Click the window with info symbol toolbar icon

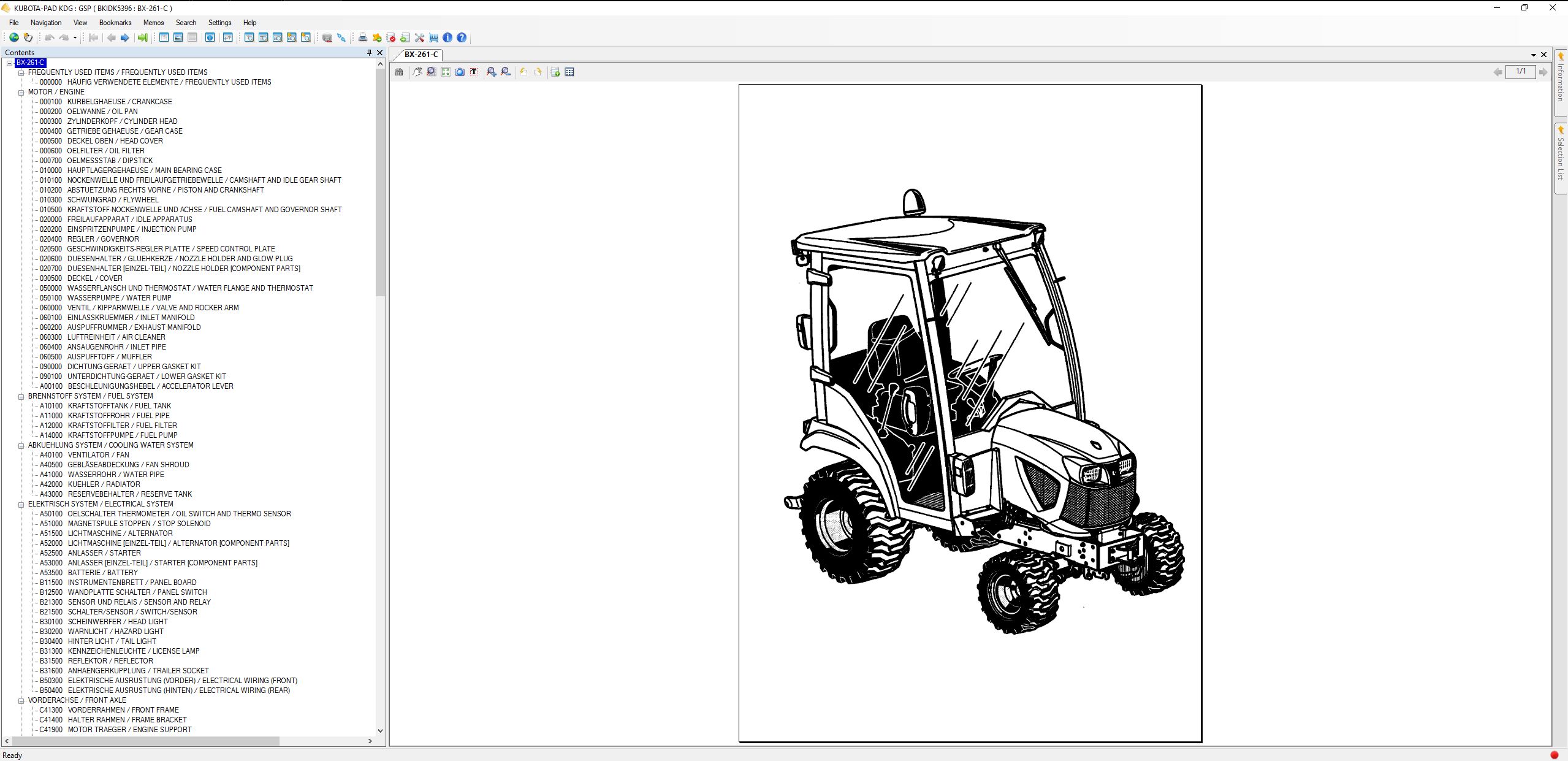[x=210, y=37]
